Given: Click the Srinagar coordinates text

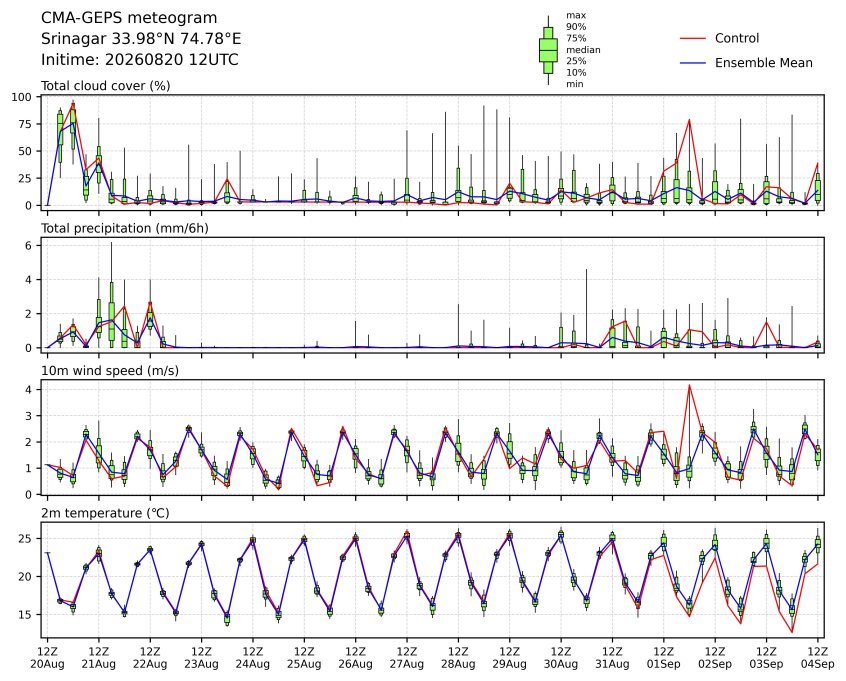Looking at the screenshot, I should click(x=141, y=39).
